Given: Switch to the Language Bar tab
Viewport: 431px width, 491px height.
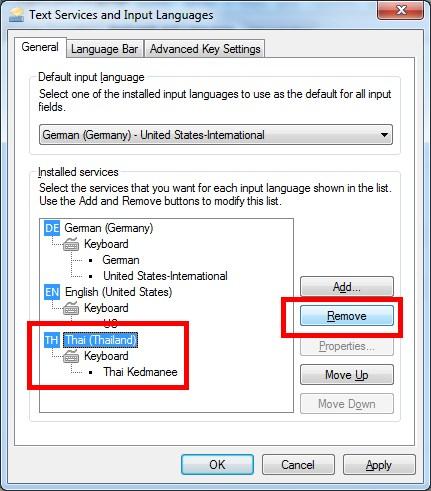Looking at the screenshot, I should (x=104, y=49).
